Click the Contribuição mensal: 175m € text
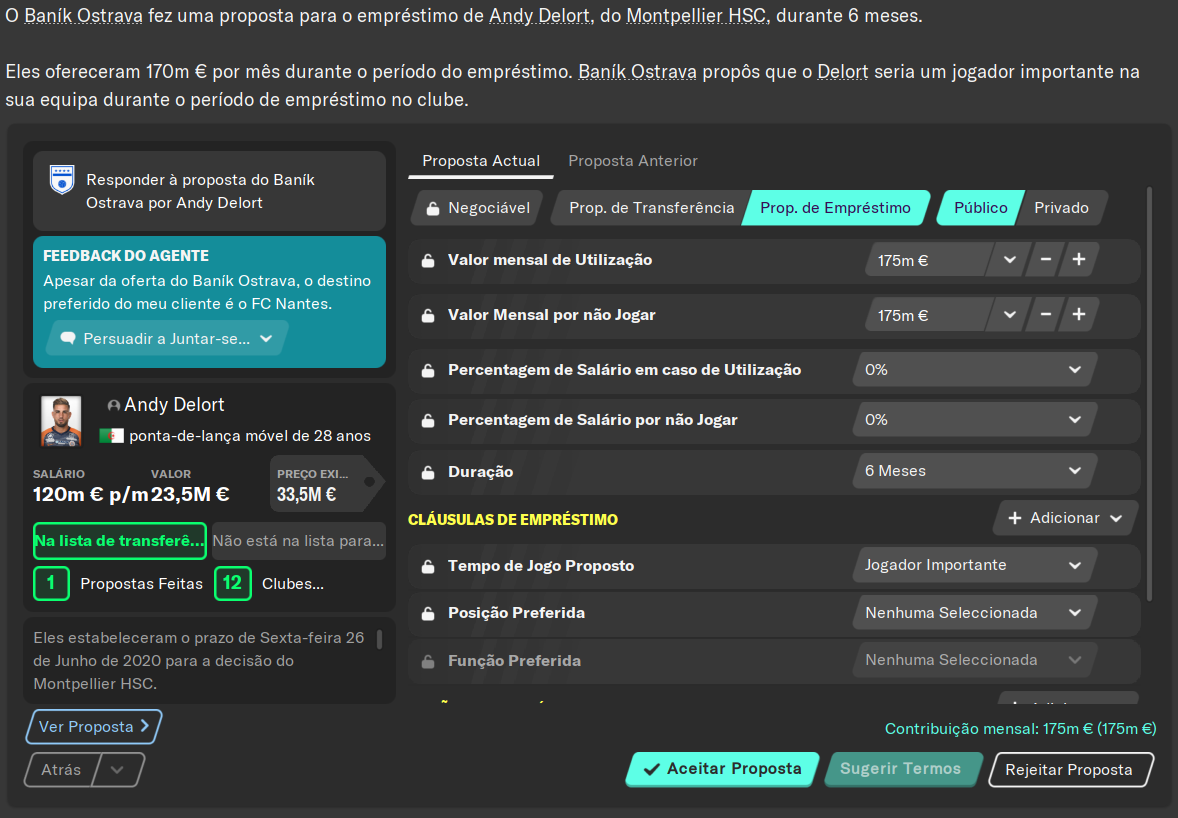 pos(1020,729)
